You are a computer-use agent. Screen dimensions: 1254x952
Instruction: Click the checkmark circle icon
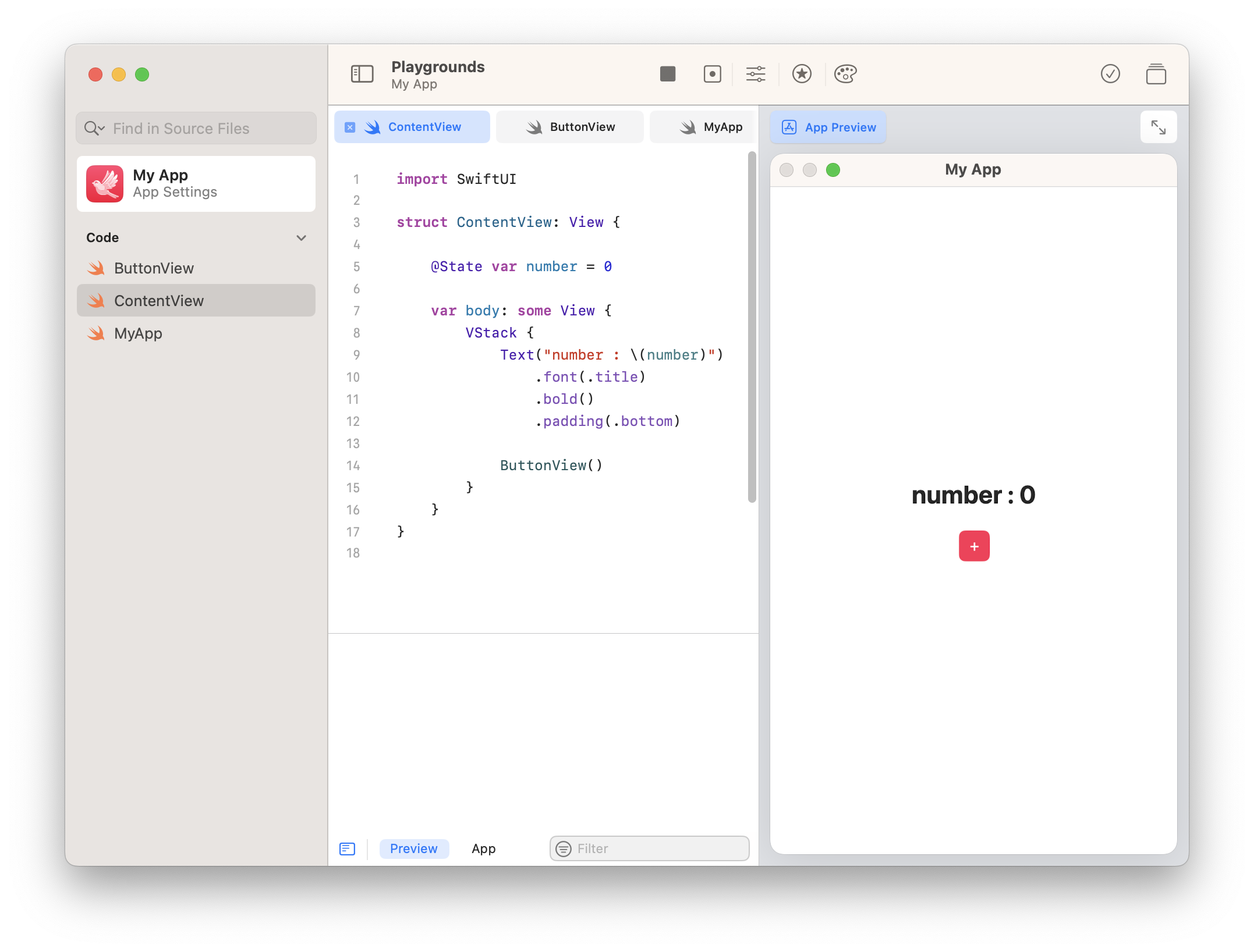1110,74
